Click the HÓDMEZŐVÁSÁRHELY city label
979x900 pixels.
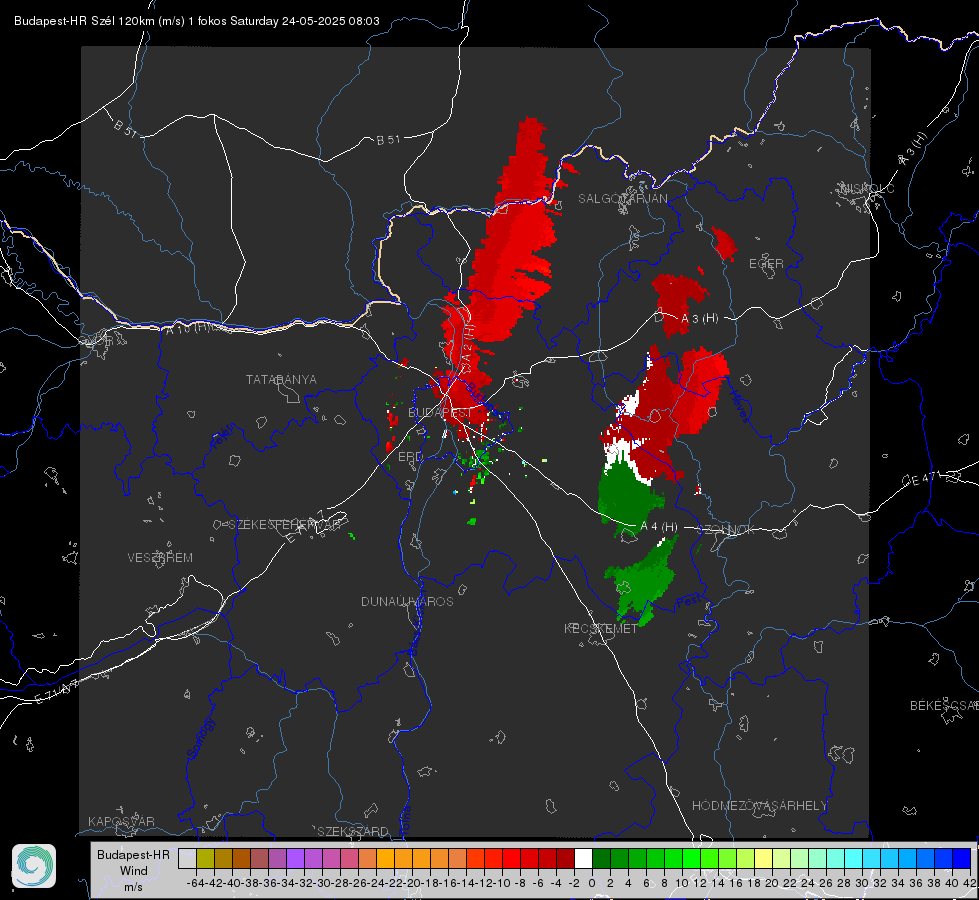click(x=760, y=806)
